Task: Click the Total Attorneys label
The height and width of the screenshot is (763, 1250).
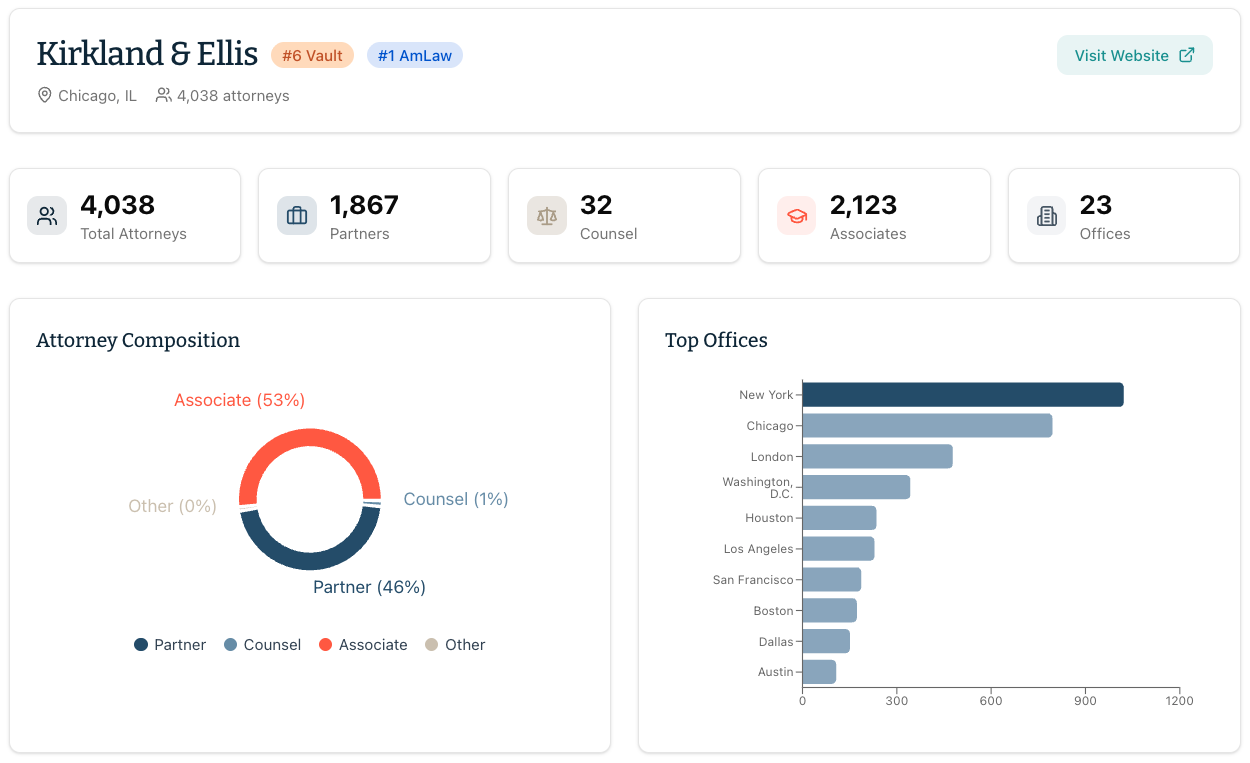Action: coord(133,234)
